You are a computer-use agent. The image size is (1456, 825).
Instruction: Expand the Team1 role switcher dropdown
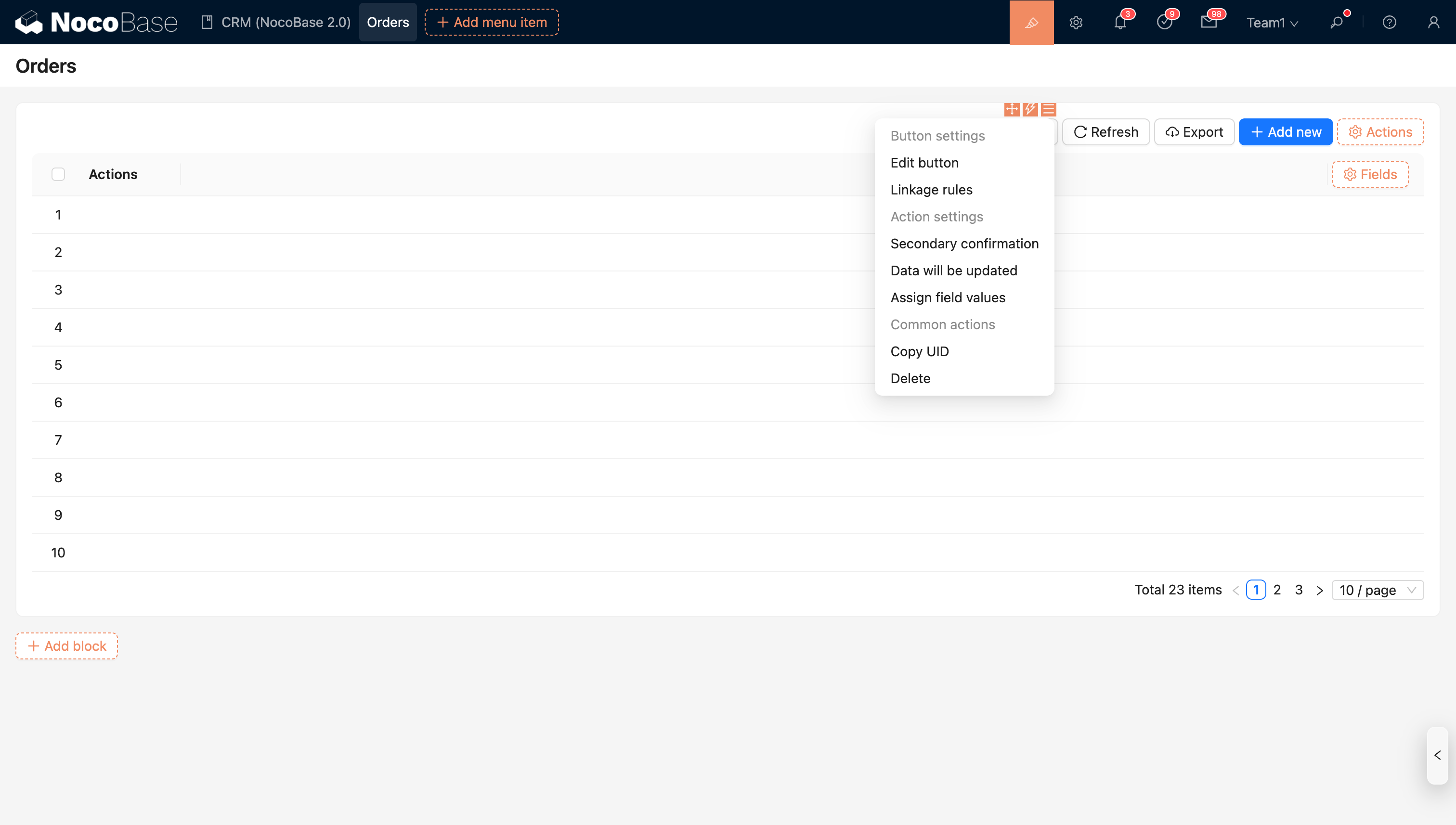pos(1271,23)
